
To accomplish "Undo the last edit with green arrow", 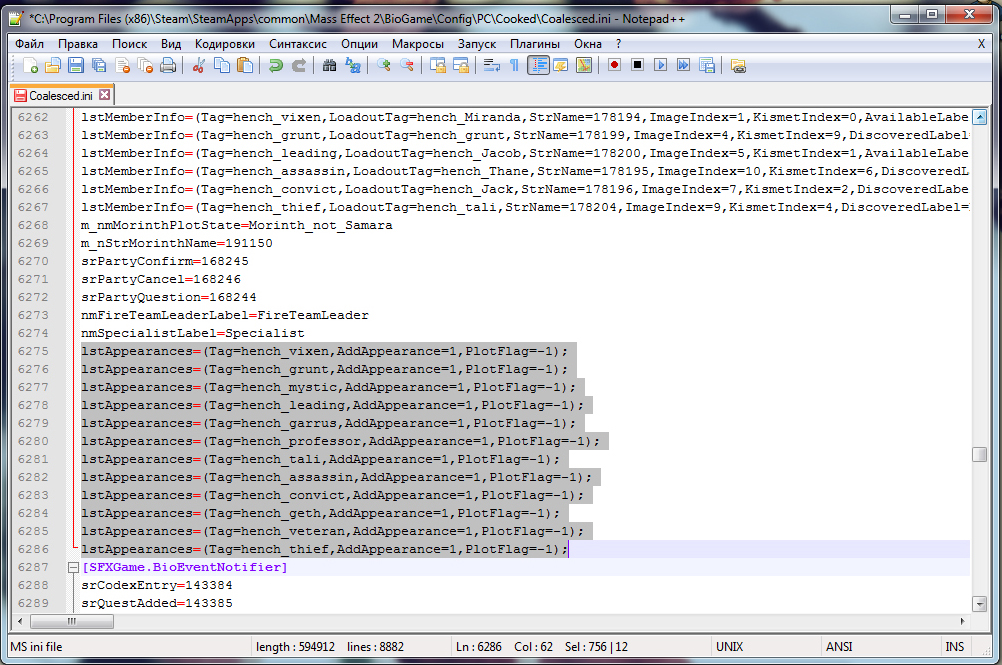I will click(x=275, y=65).
